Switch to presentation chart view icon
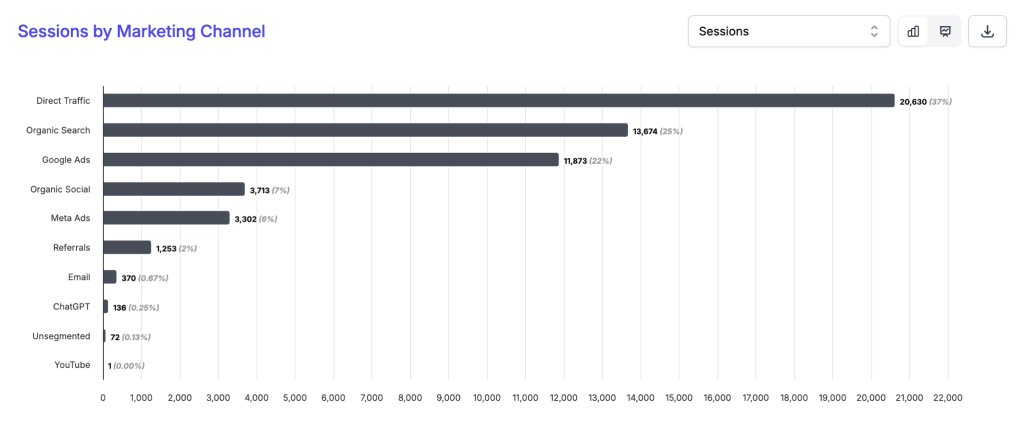This screenshot has width=1023, height=434. click(945, 31)
